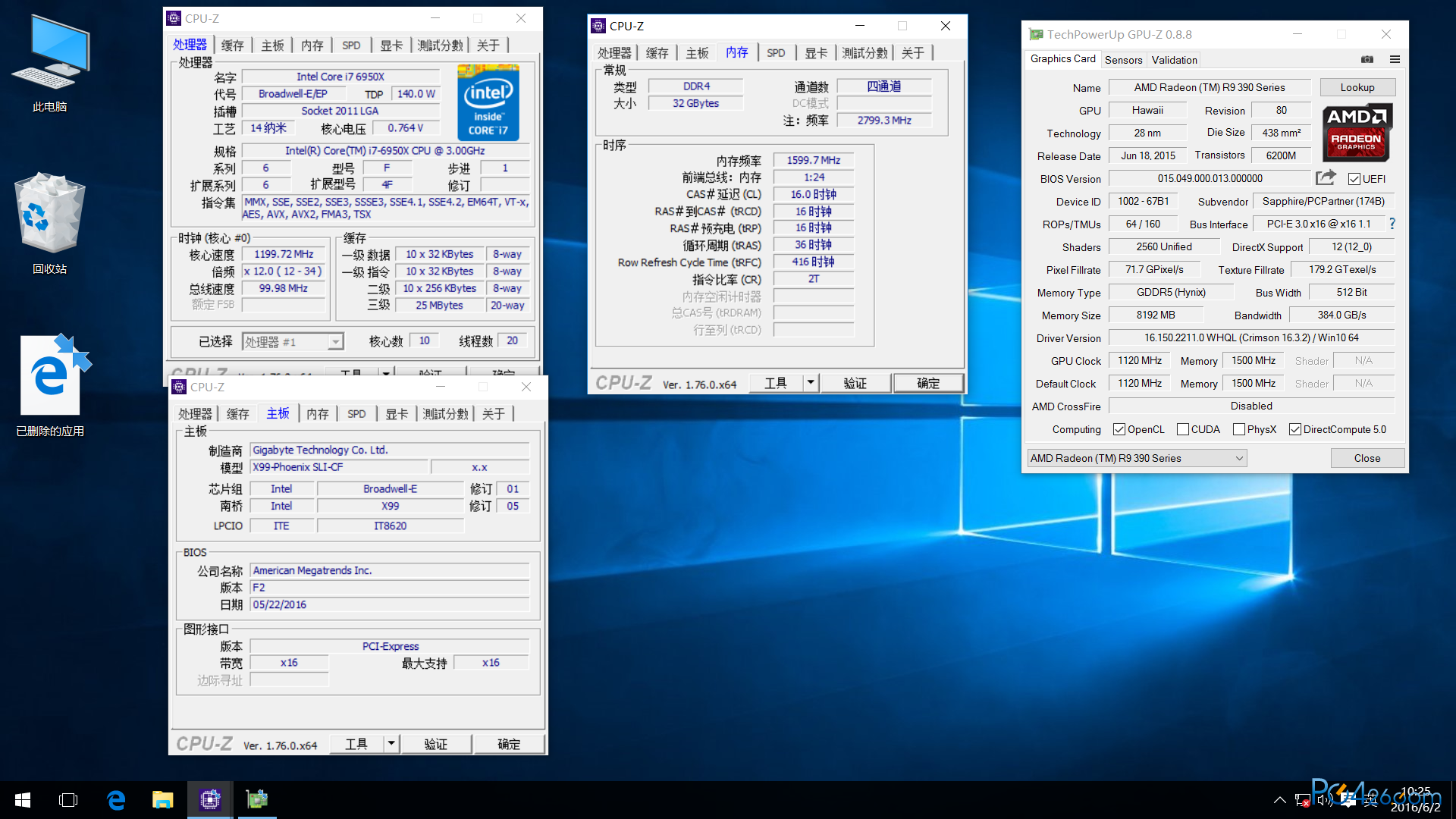The image size is (1456, 819).
Task: Toggle the PhysX checkbox
Action: pos(1239,429)
